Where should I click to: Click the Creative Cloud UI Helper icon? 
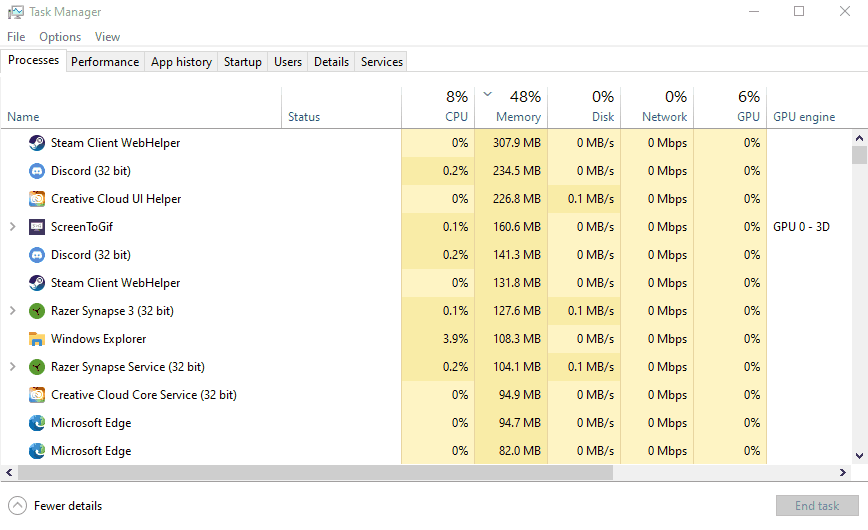pos(37,199)
